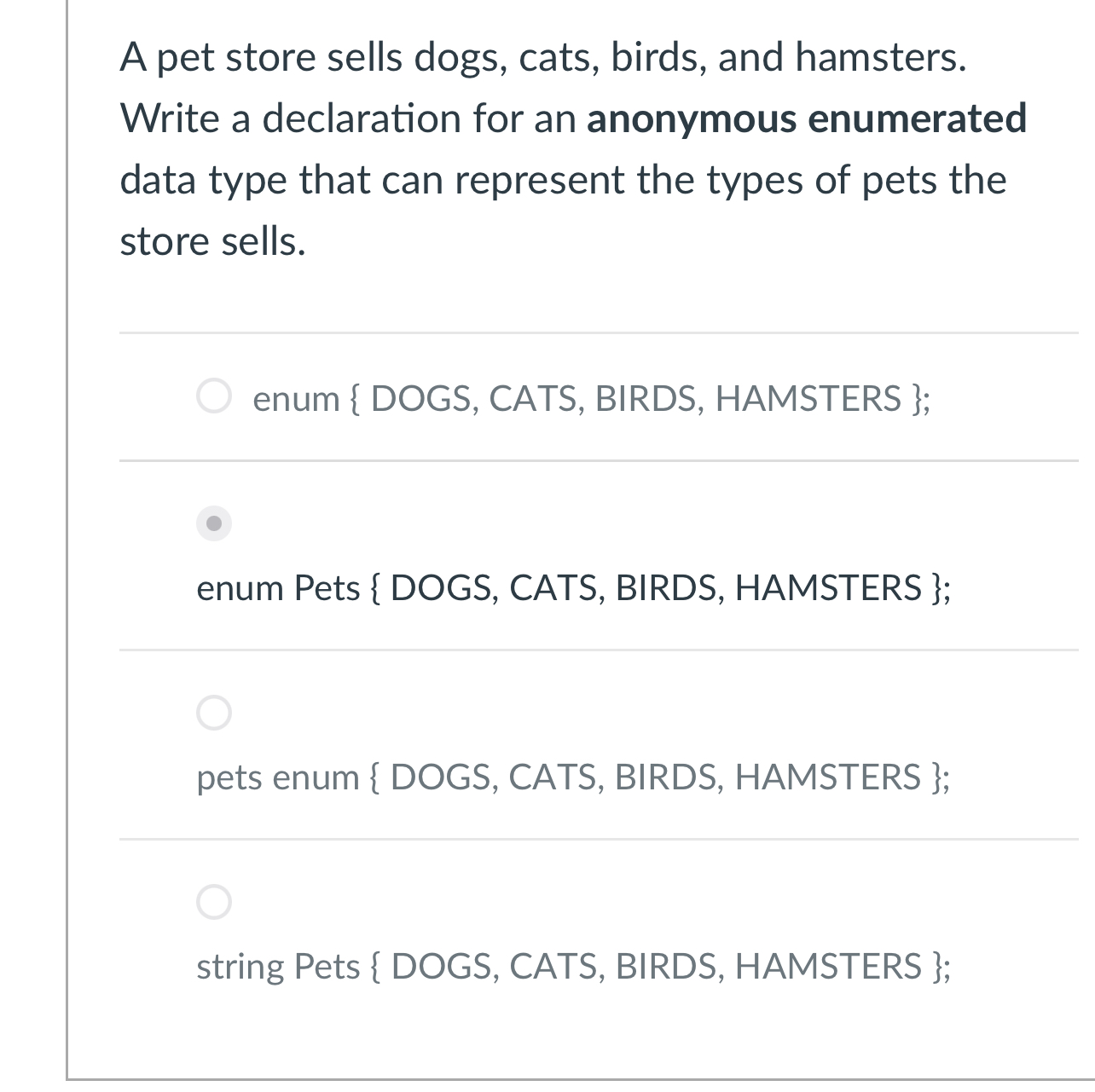The image size is (1095, 1092).
Task: Click the third answer's radio circle
Action: (214, 714)
